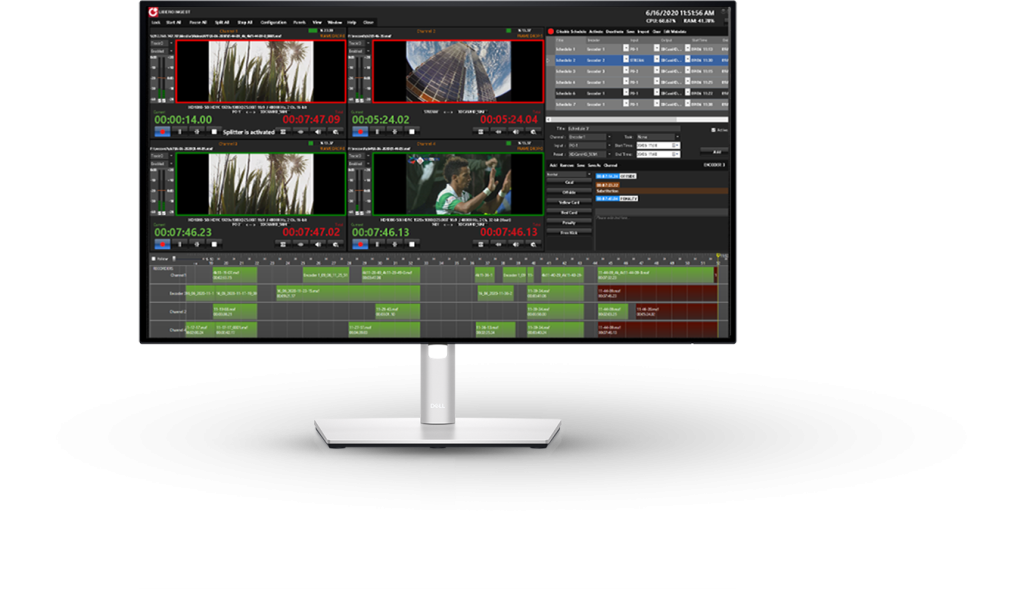Open the Help menu
This screenshot has width=1024, height=589.
click(x=352, y=21)
